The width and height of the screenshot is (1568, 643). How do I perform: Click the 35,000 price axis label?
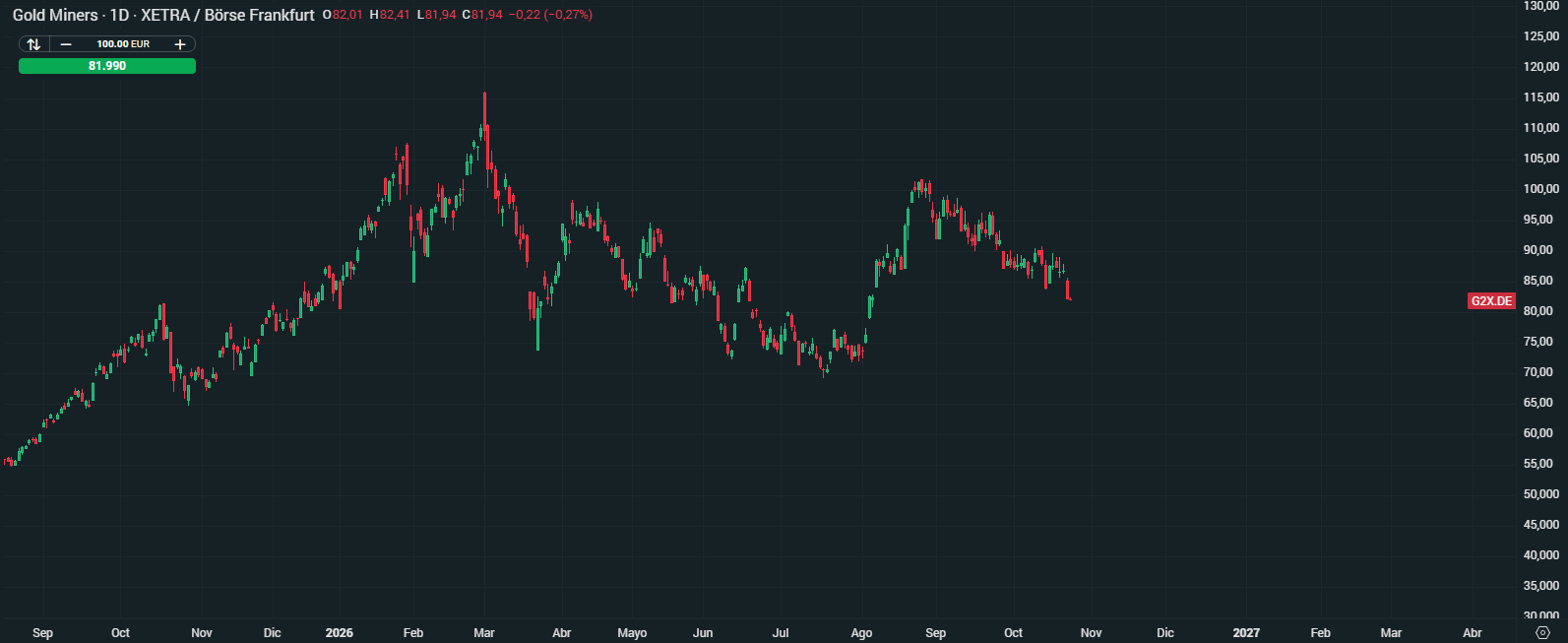pyautogui.click(x=1541, y=586)
